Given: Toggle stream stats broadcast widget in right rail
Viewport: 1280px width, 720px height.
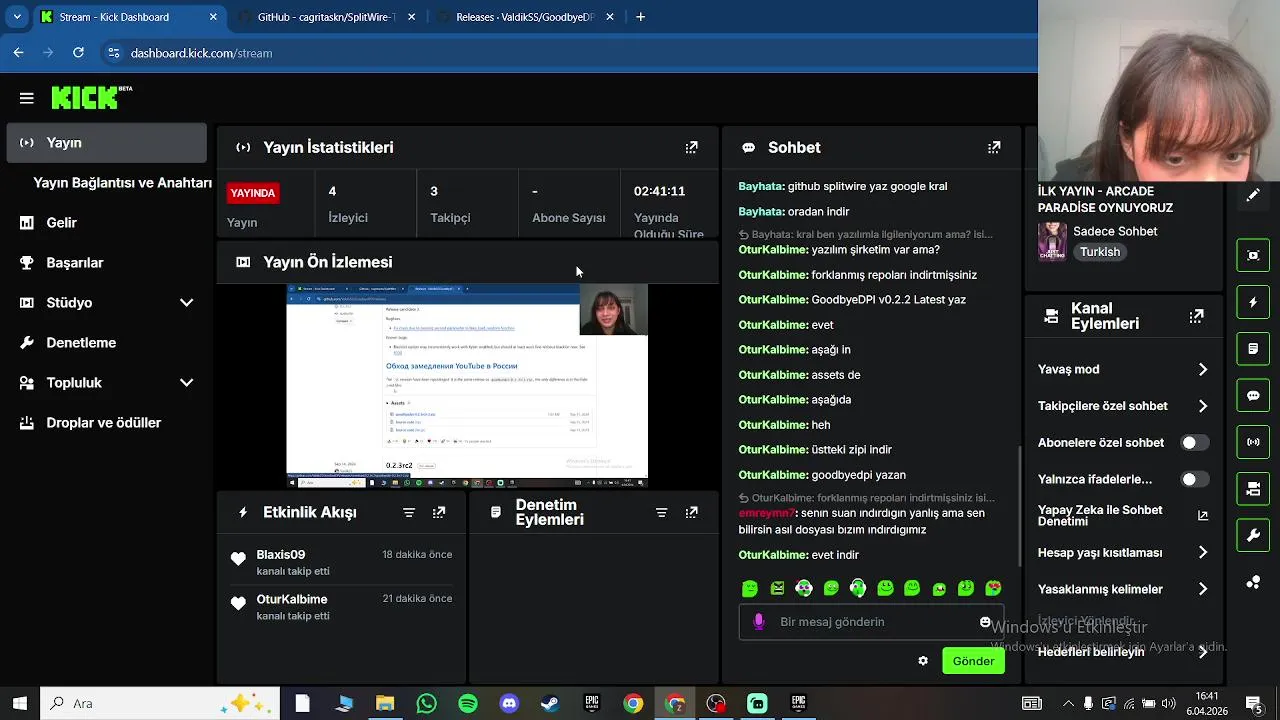Looking at the screenshot, I should tap(1253, 442).
